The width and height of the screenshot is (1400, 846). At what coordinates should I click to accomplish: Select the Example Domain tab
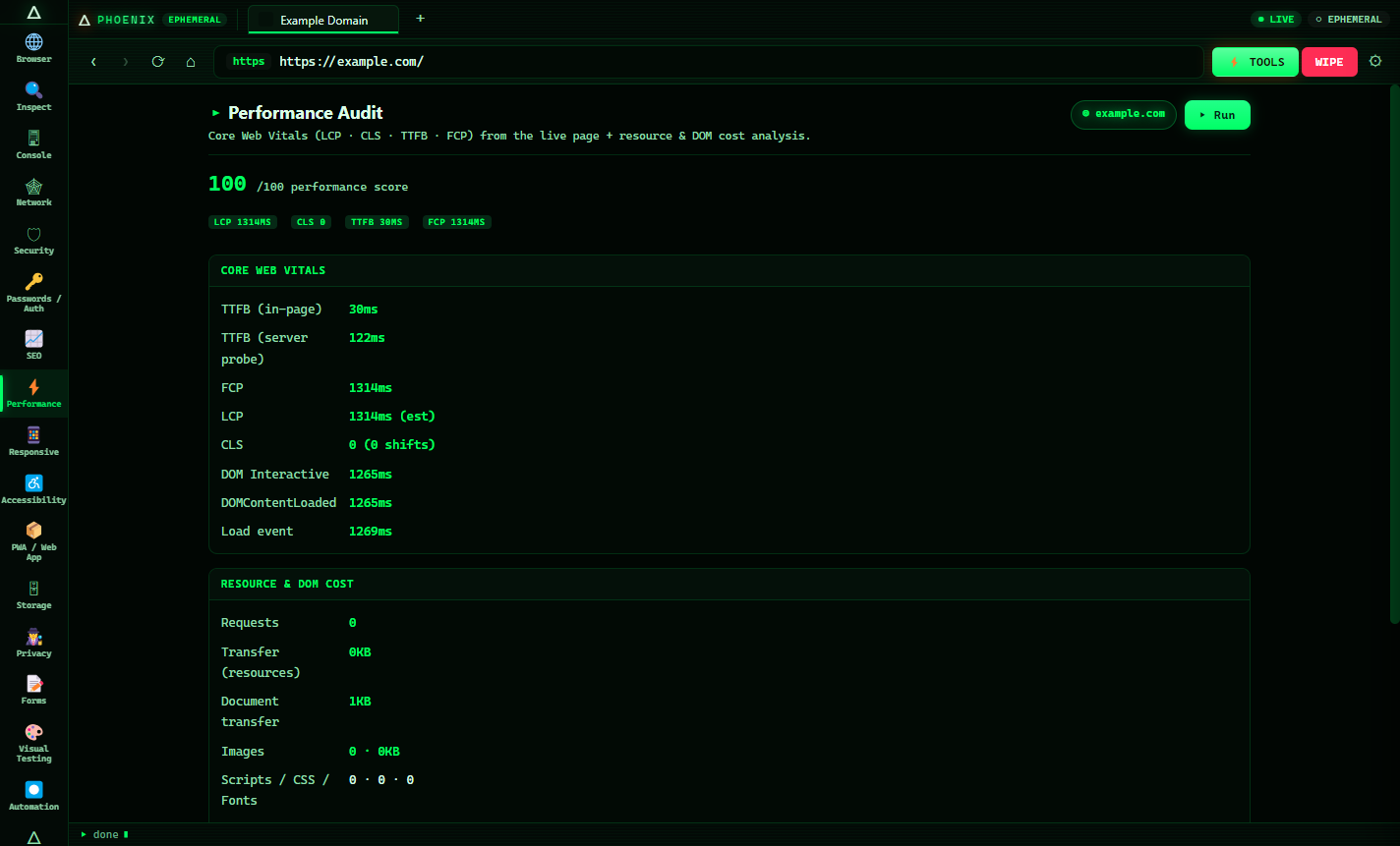[323, 20]
